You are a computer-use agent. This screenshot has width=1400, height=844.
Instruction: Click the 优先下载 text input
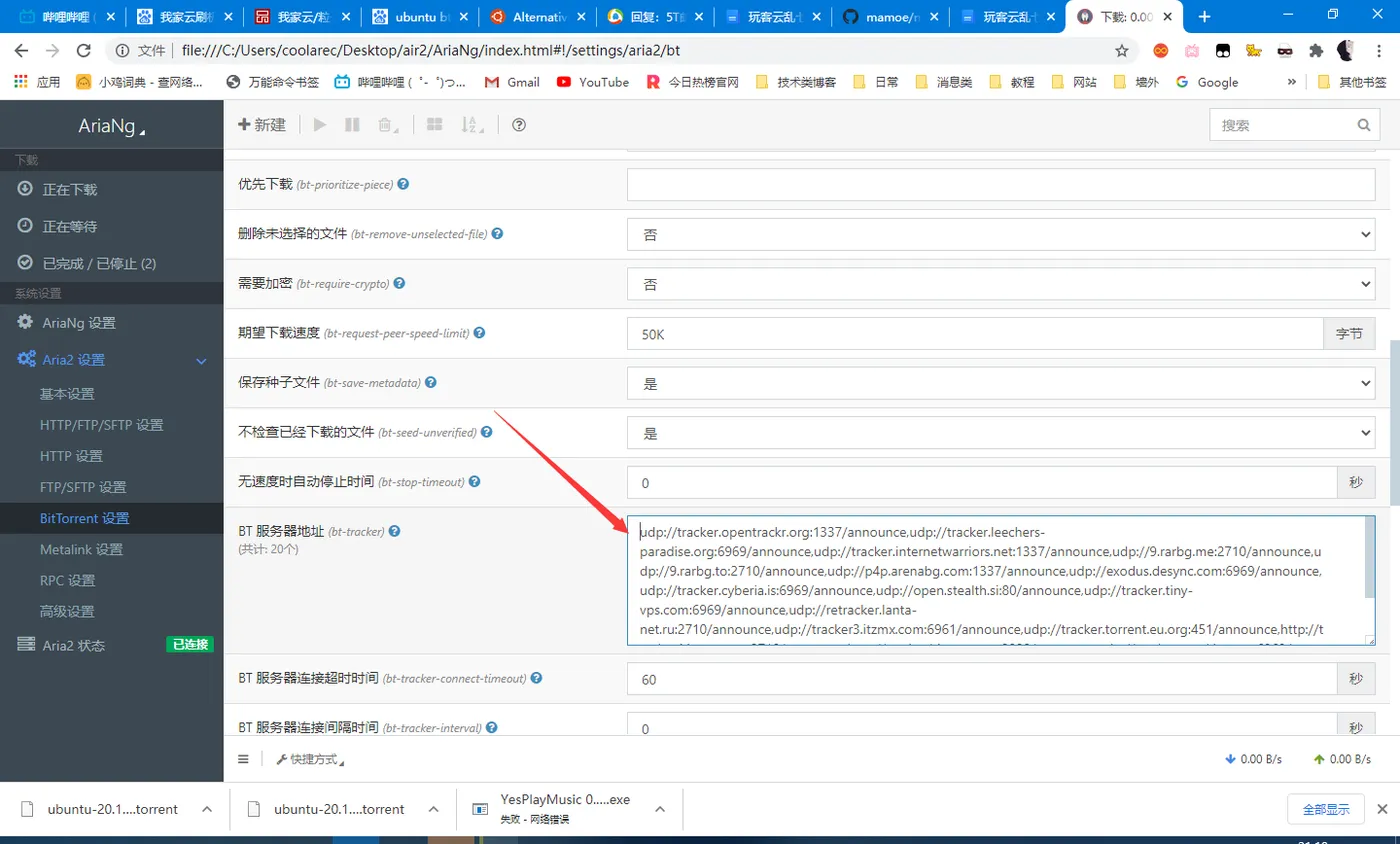pos(1001,185)
